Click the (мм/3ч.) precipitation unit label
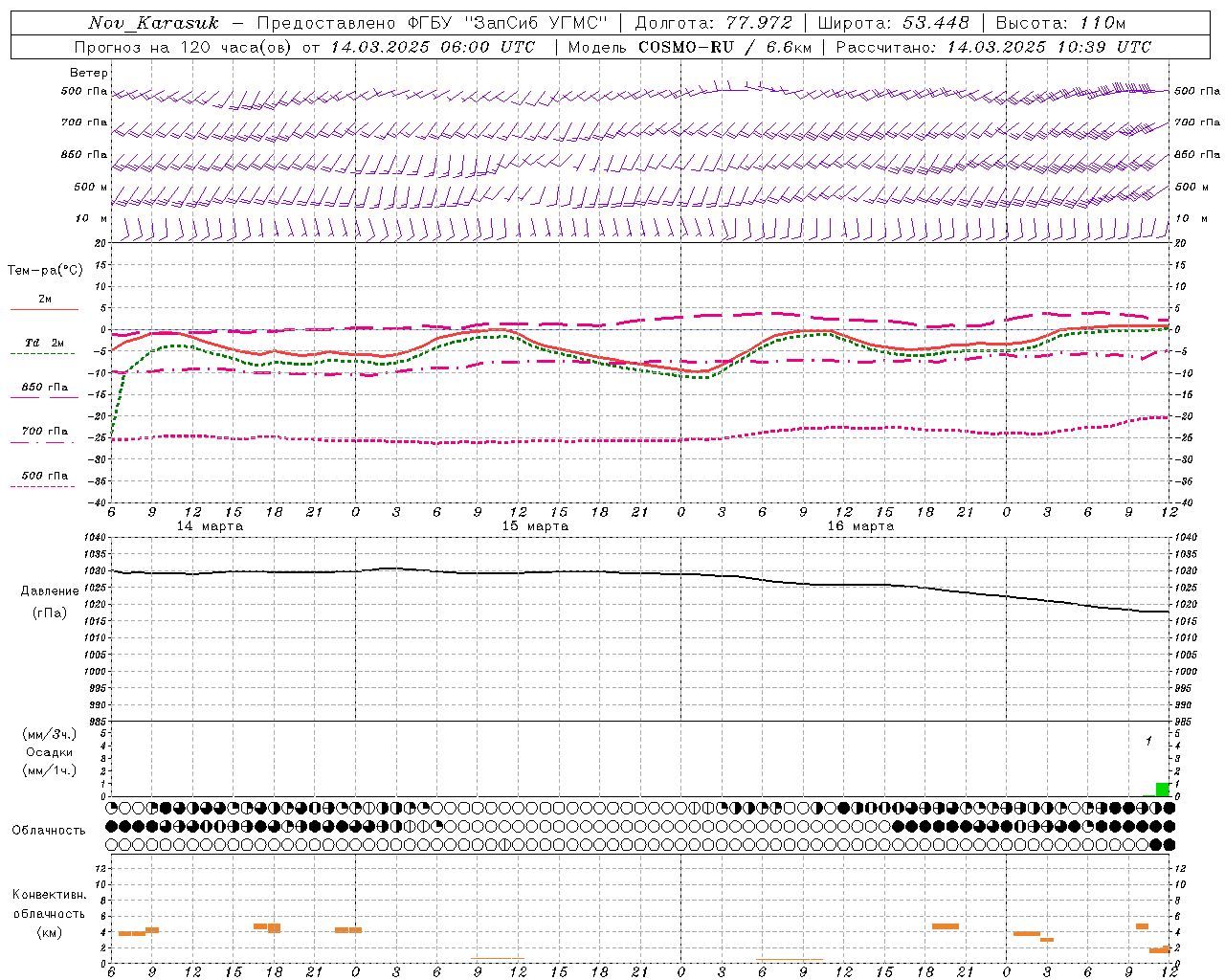This screenshot has height=980, width=1225. pos(50,734)
